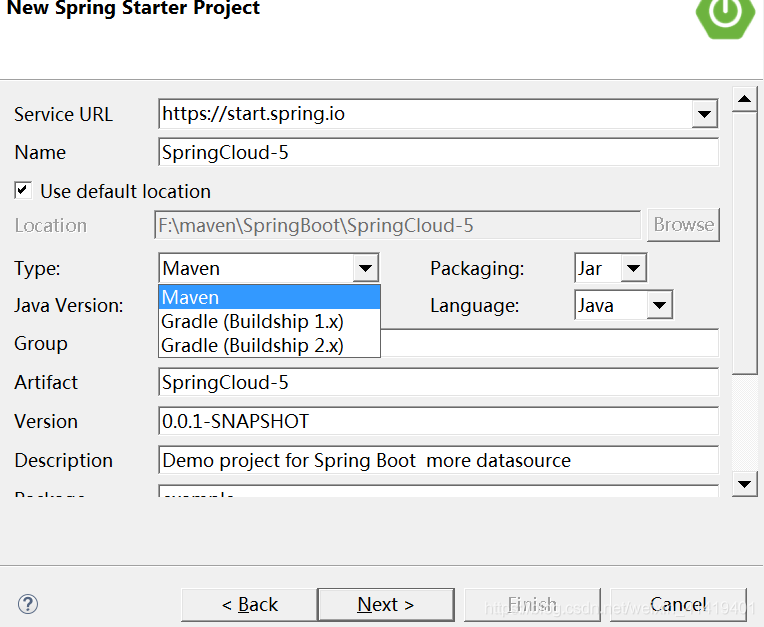The width and height of the screenshot is (764, 627).
Task: Click the Next button
Action: pos(386,605)
